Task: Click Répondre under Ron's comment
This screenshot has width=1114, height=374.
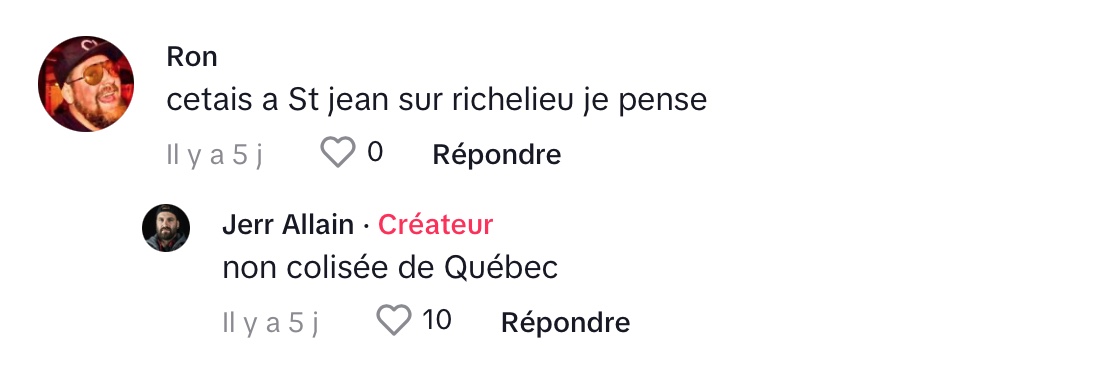Action: (x=497, y=154)
